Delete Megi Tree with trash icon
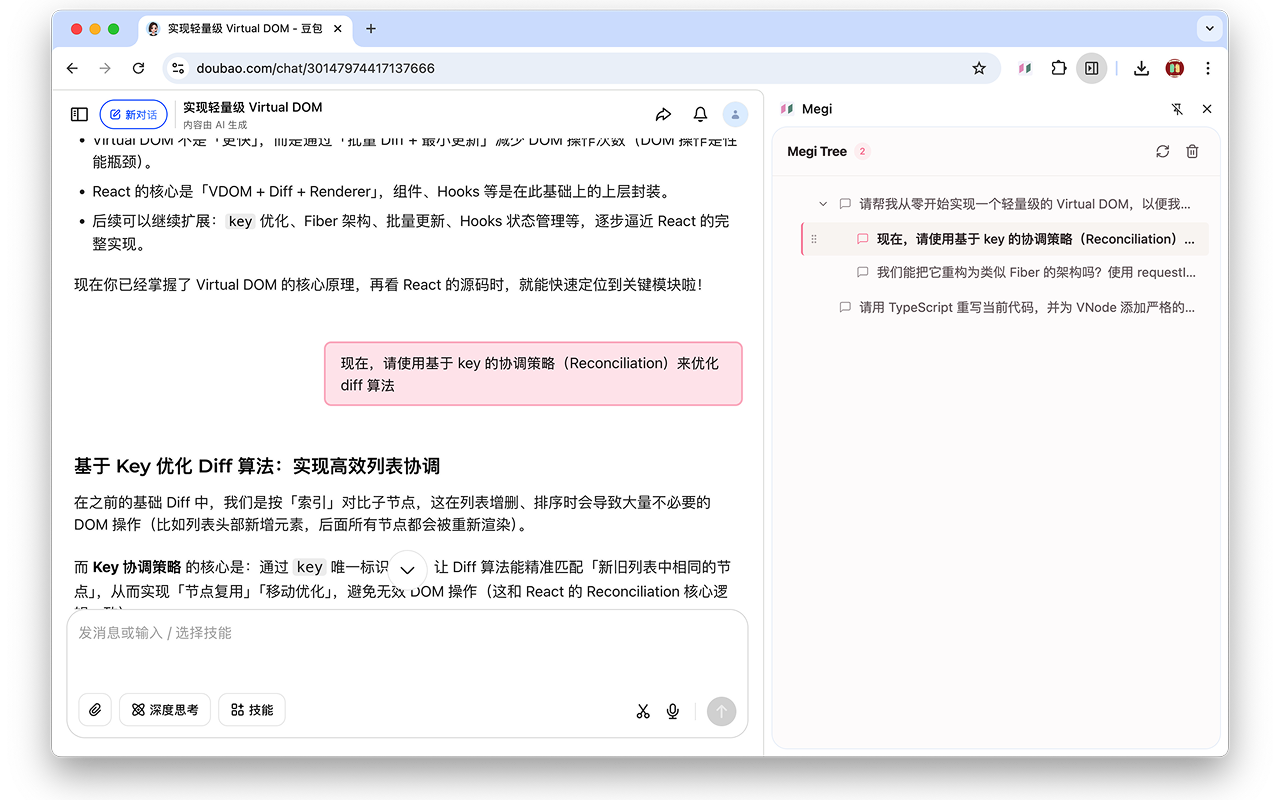 1192,151
